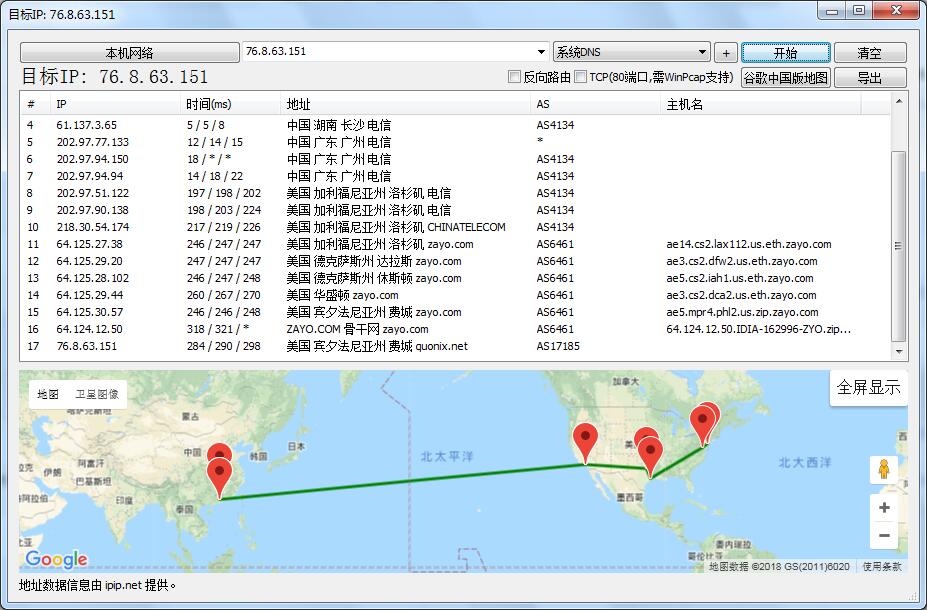Click the Google logo on the map
Image resolution: width=927 pixels, height=610 pixels.
tap(56, 560)
